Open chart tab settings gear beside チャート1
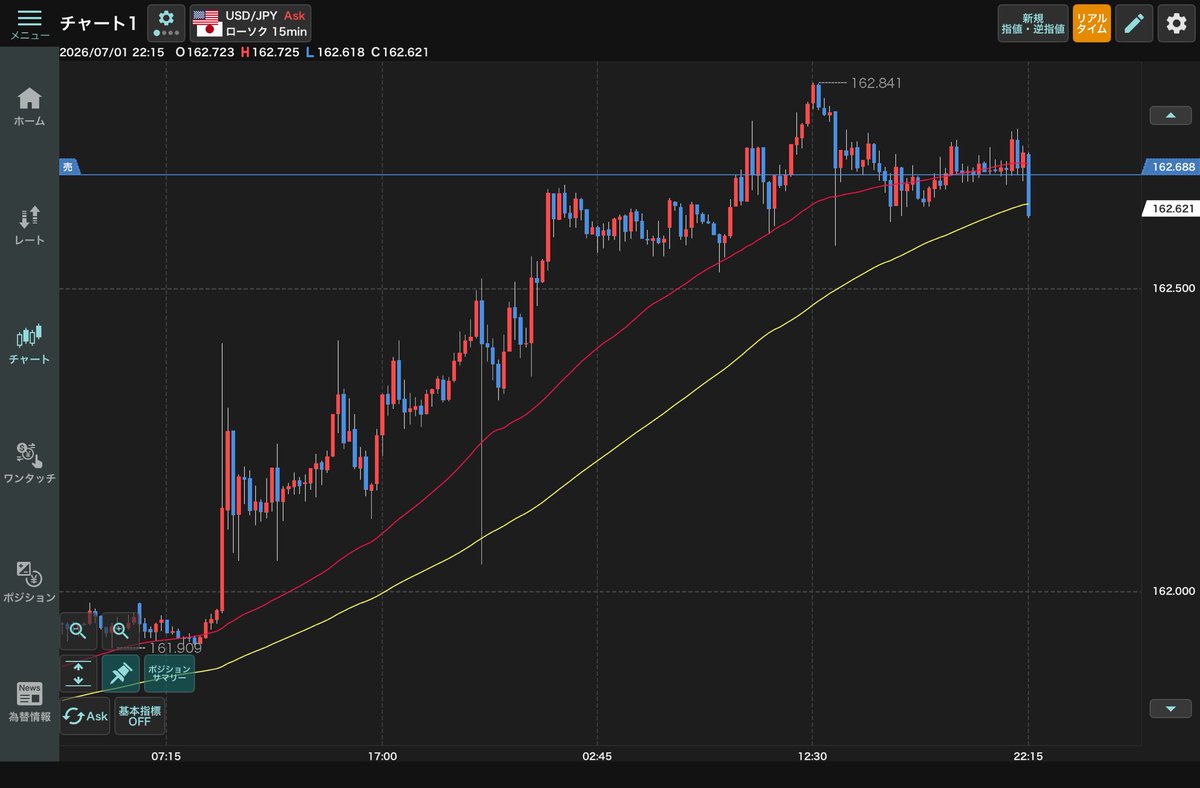 [166, 23]
